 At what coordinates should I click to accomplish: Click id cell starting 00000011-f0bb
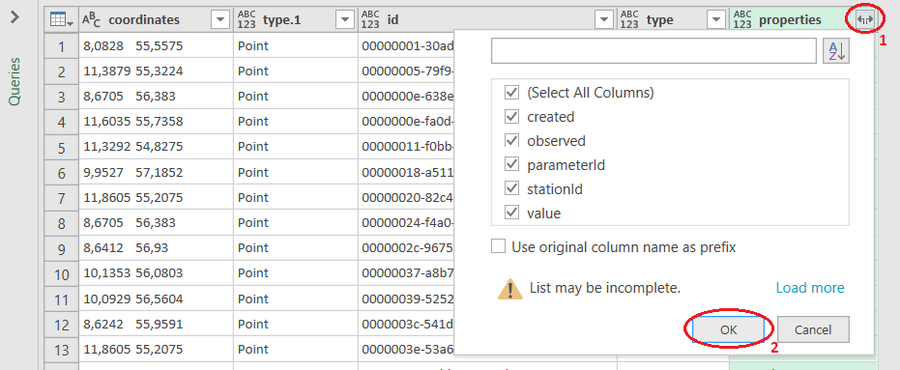click(x=406, y=147)
